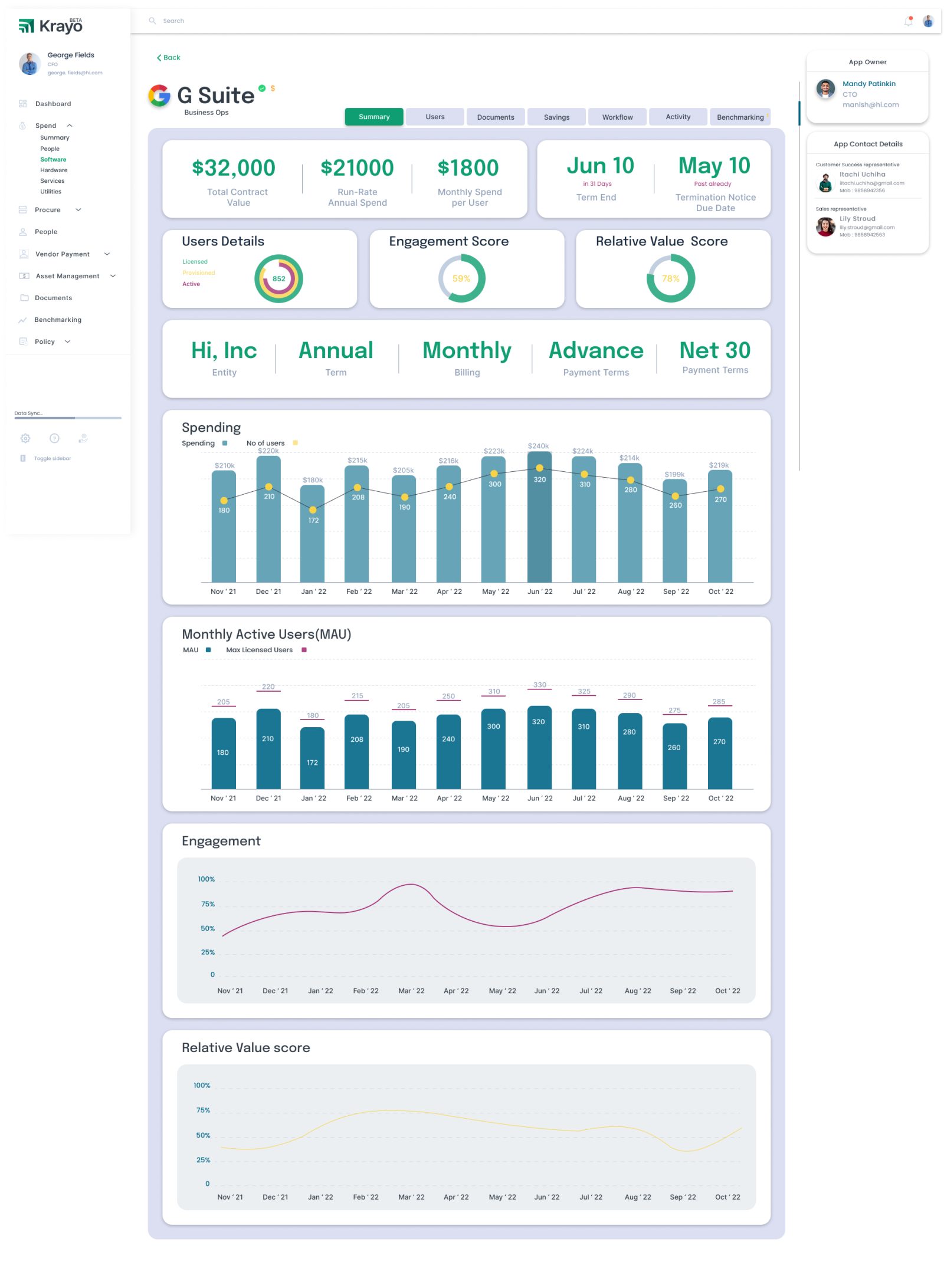944x1288 pixels.
Task: Click the Documents folder icon
Action: (24, 298)
